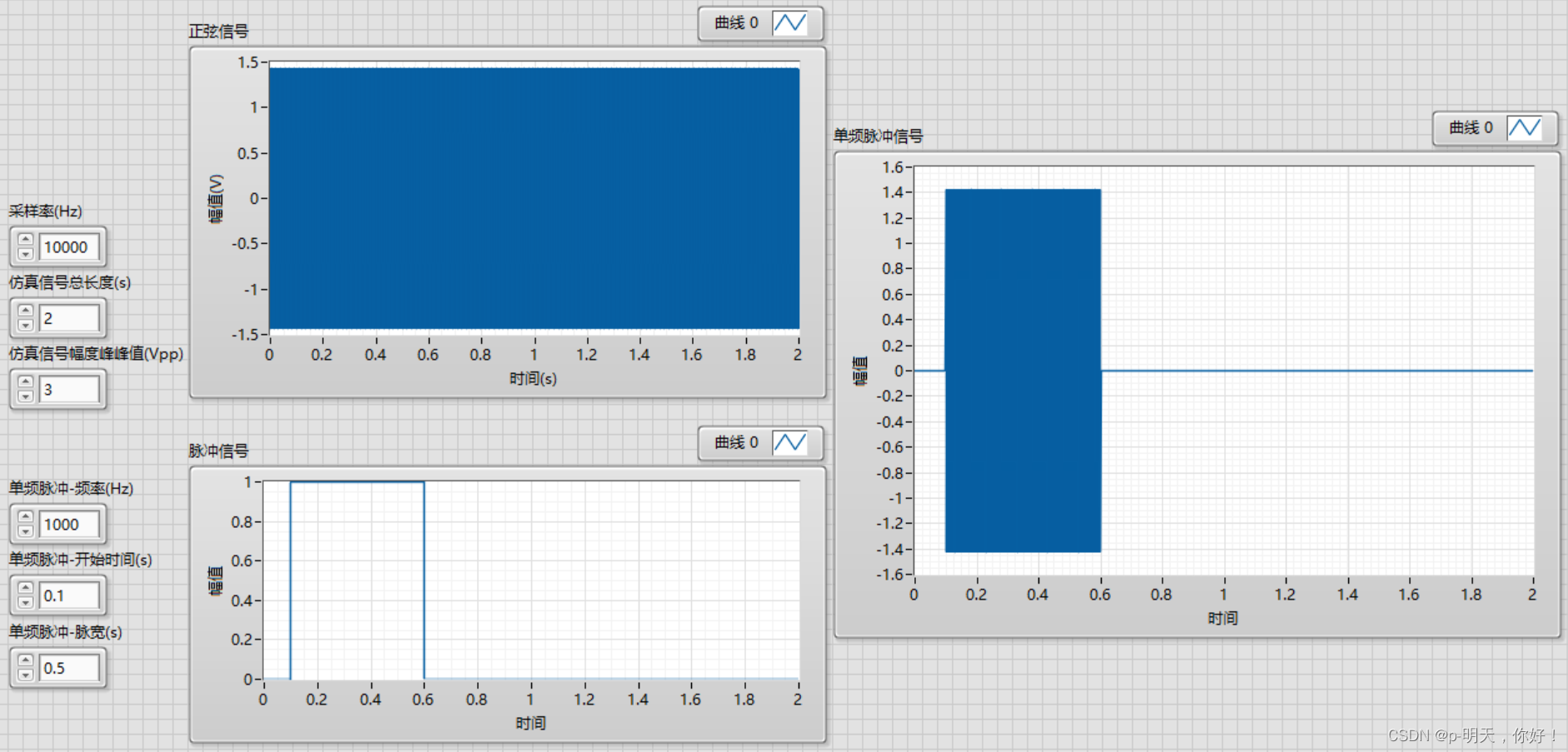Click the 单频脉冲-脉宽(s) control label

click(66, 632)
